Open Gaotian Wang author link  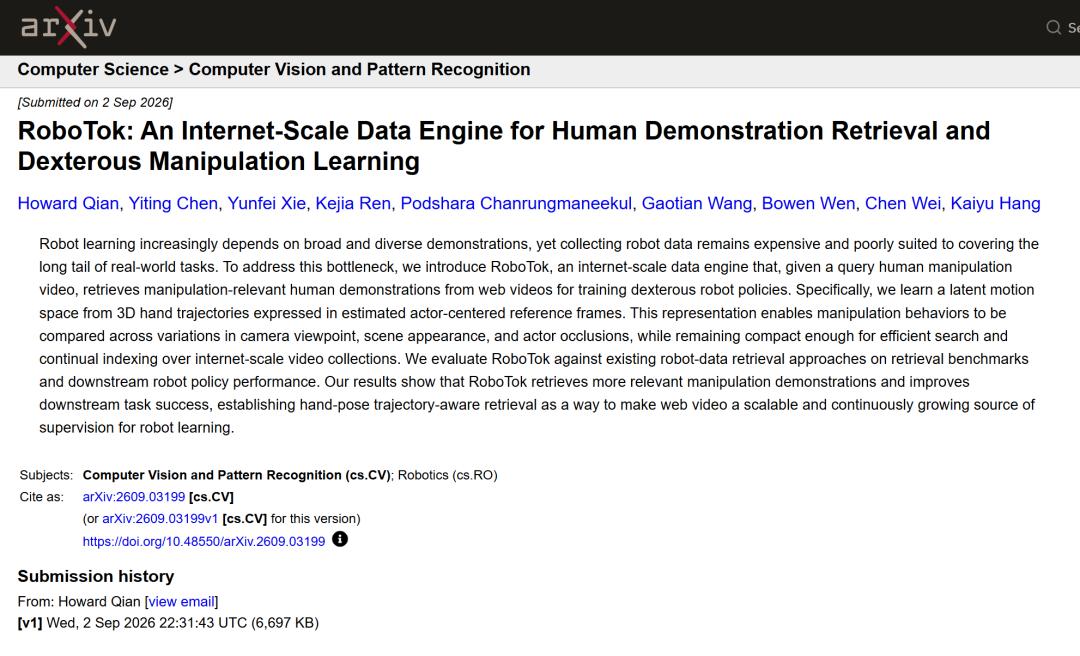point(696,203)
